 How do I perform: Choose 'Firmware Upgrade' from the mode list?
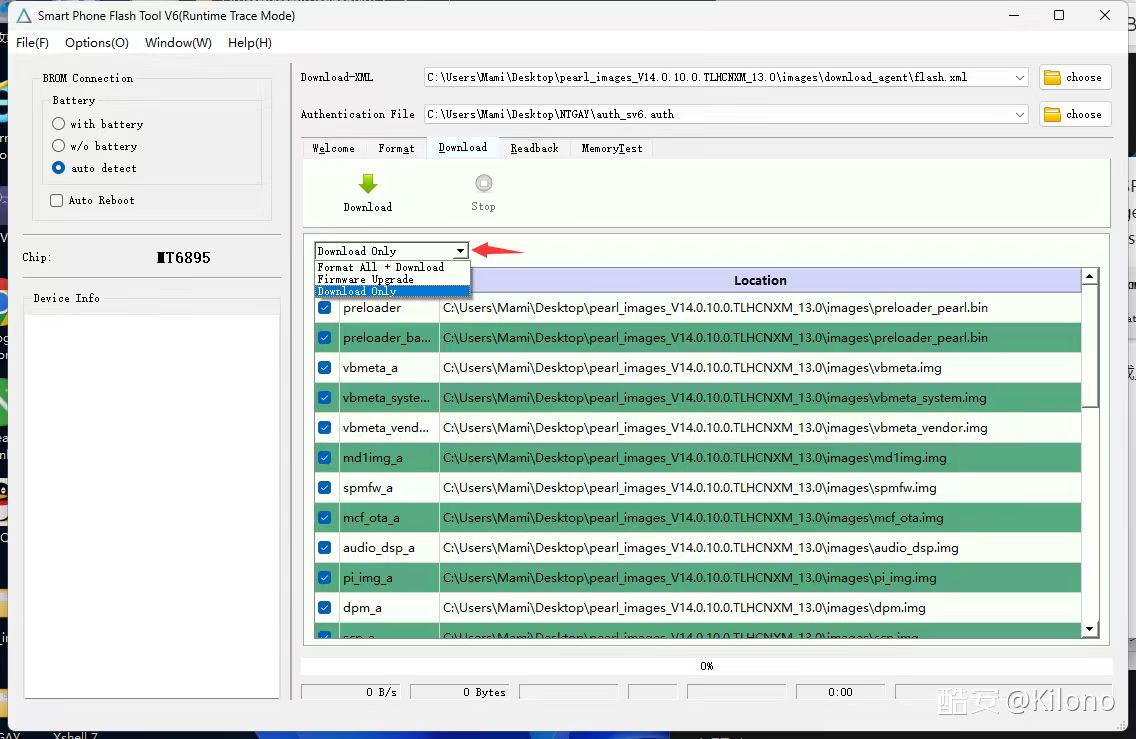pos(366,280)
